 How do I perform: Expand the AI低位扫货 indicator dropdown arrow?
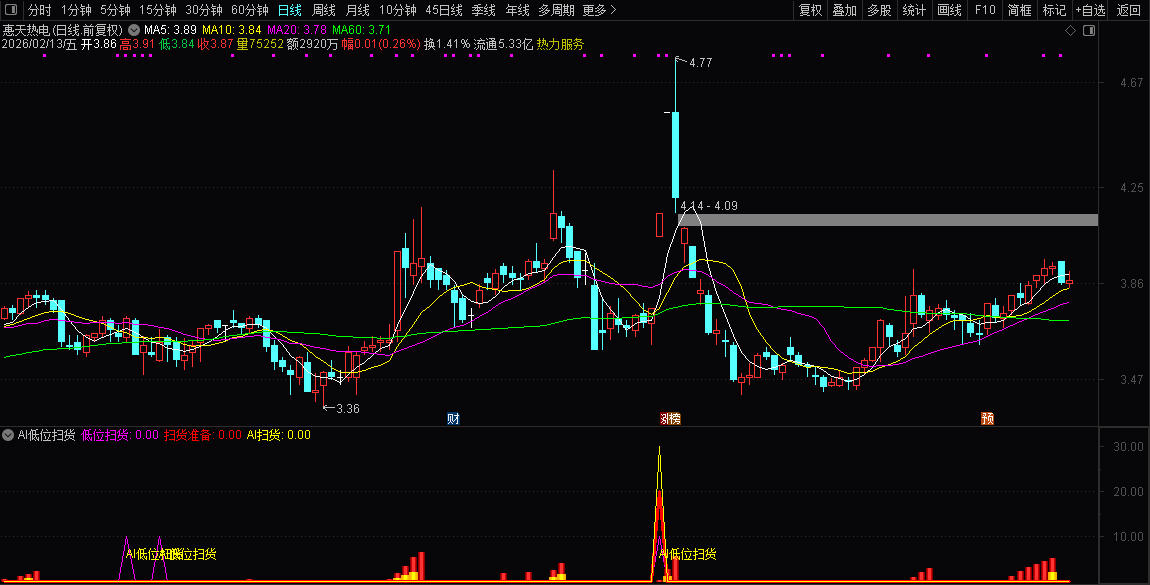point(8,435)
